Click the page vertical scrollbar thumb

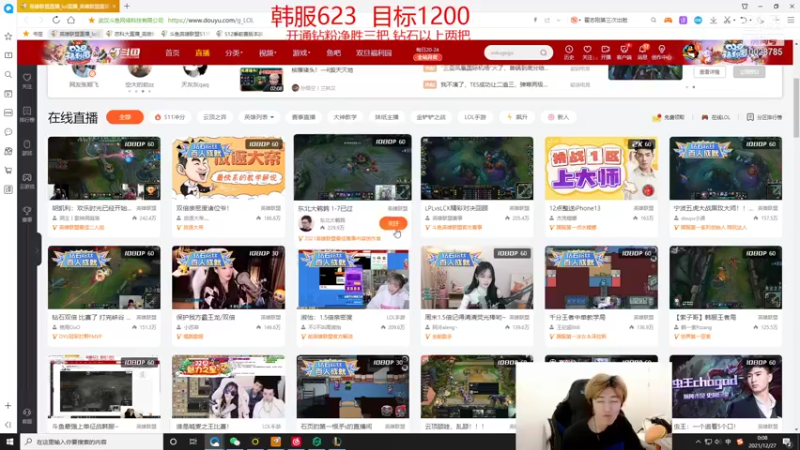796,107
